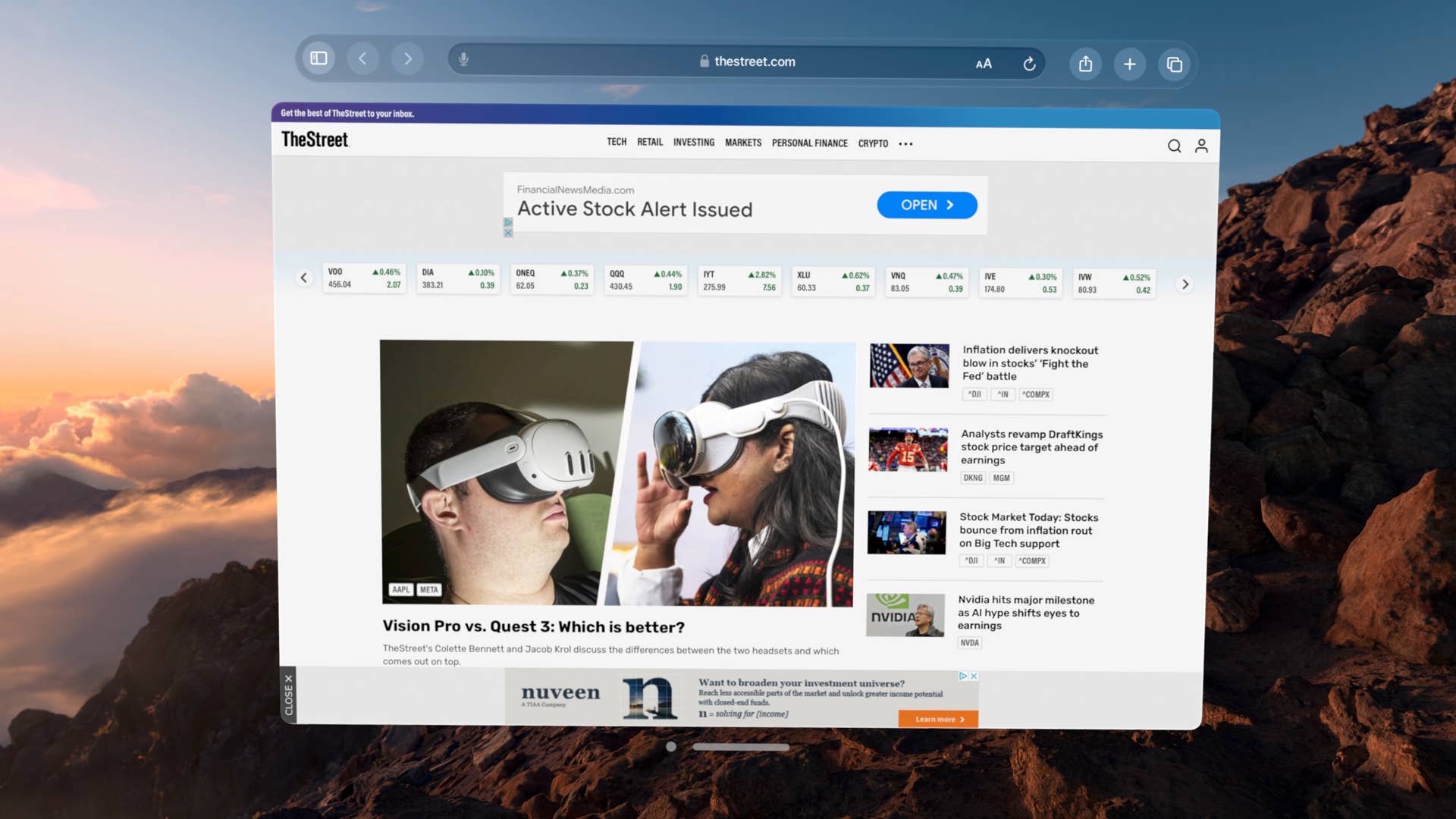Click TheStreet logo
This screenshot has width=1456, height=819.
pos(315,140)
